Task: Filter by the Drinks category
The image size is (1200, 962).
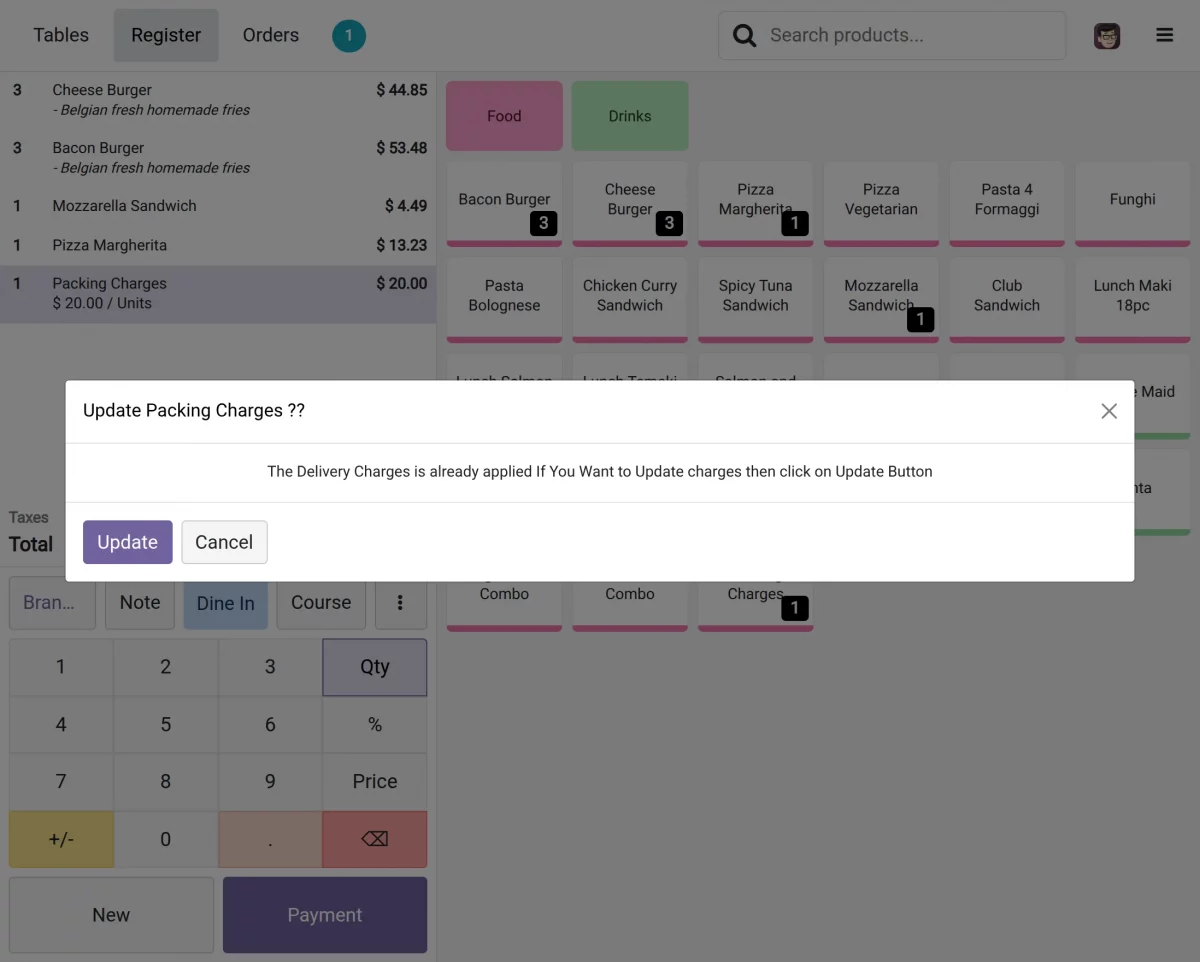Action: tap(630, 116)
